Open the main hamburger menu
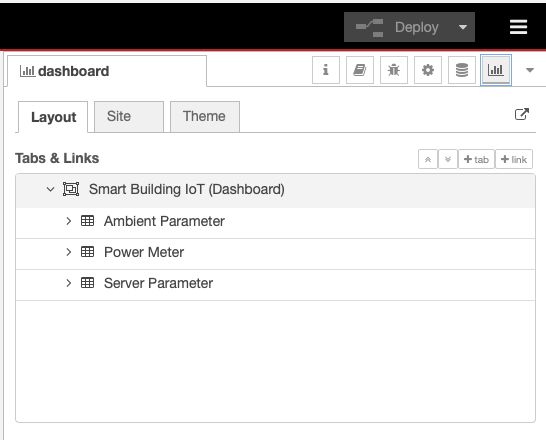 tap(518, 27)
